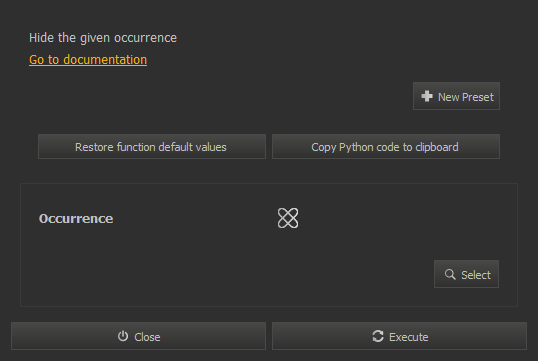Image resolution: width=538 pixels, height=361 pixels.
Task: Restore function default values
Action: 152,147
